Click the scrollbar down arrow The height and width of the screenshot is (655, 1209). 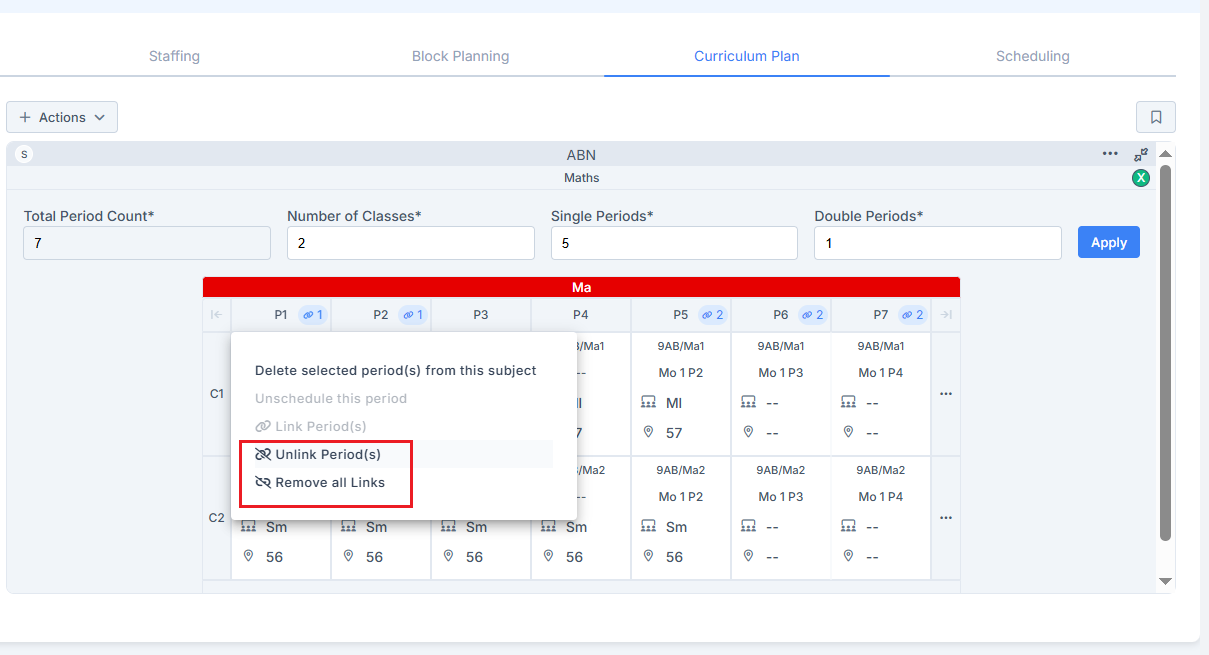pos(1165,581)
